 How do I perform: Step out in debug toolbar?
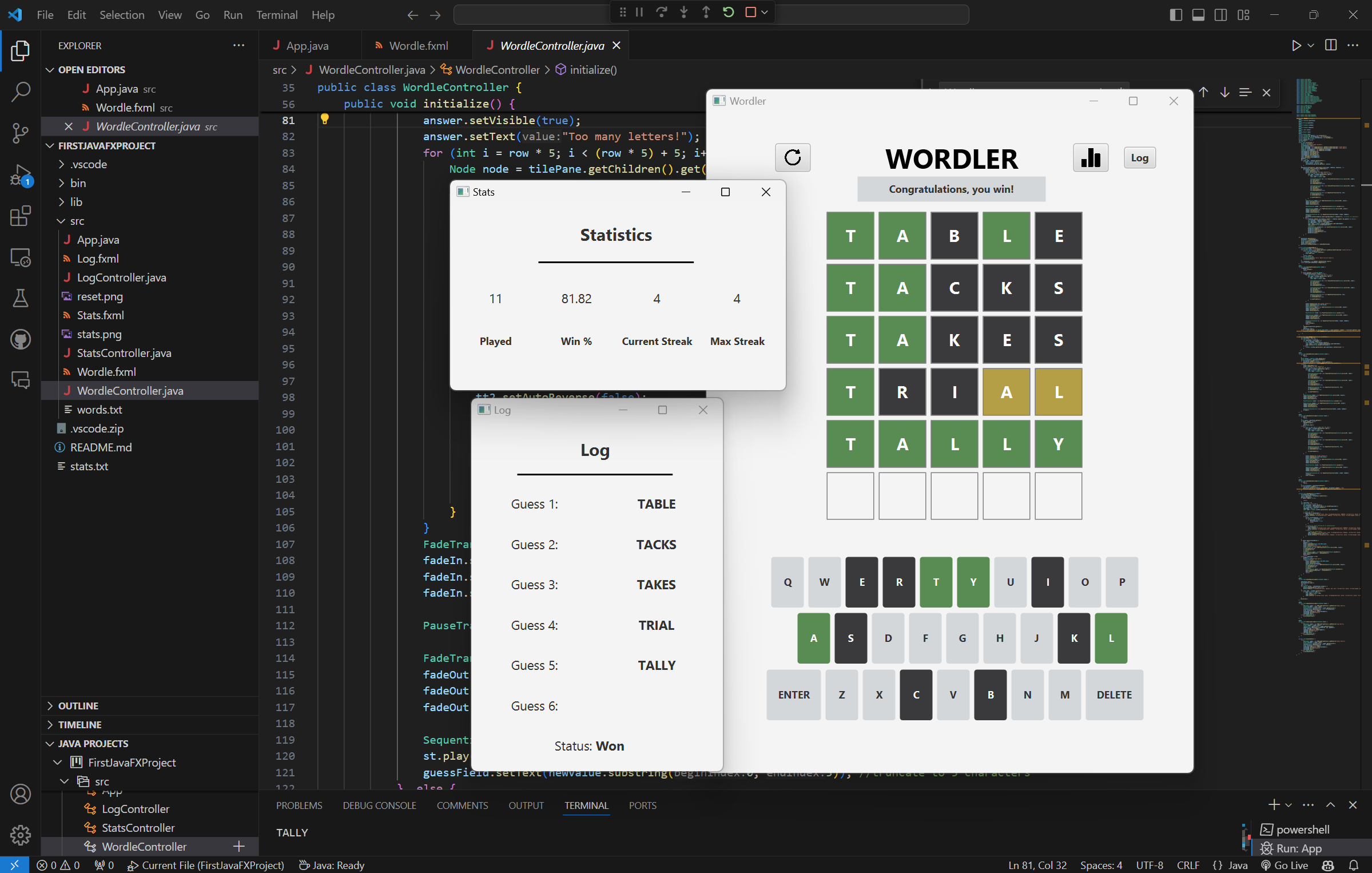[x=706, y=12]
